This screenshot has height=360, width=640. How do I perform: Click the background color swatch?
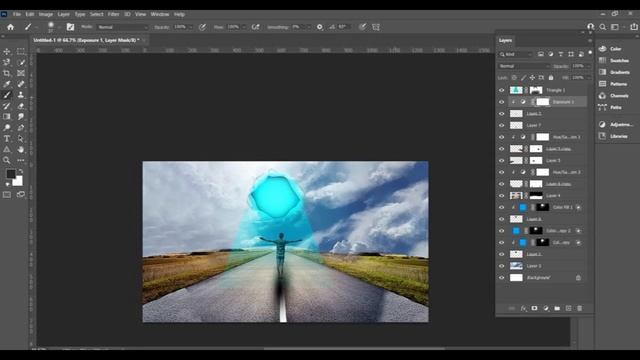tap(18, 182)
